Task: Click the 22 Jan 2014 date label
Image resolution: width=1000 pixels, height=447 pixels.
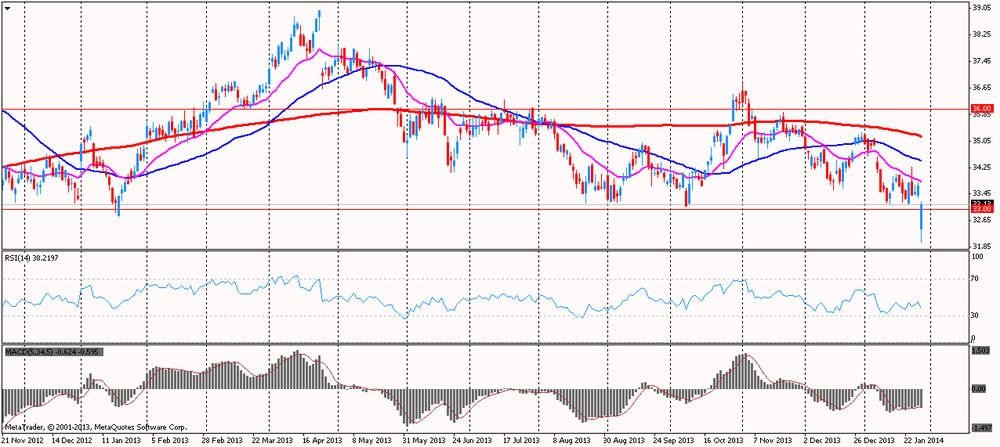Action: coord(925,440)
